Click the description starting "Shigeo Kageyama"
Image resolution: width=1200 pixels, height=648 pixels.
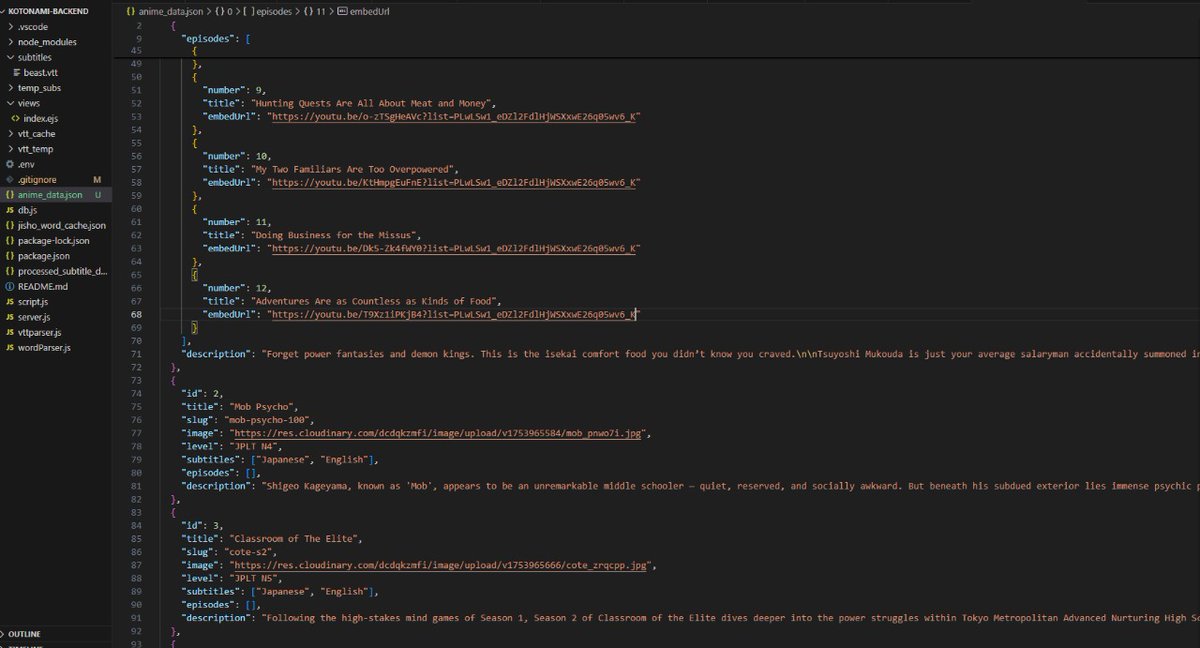(728, 487)
